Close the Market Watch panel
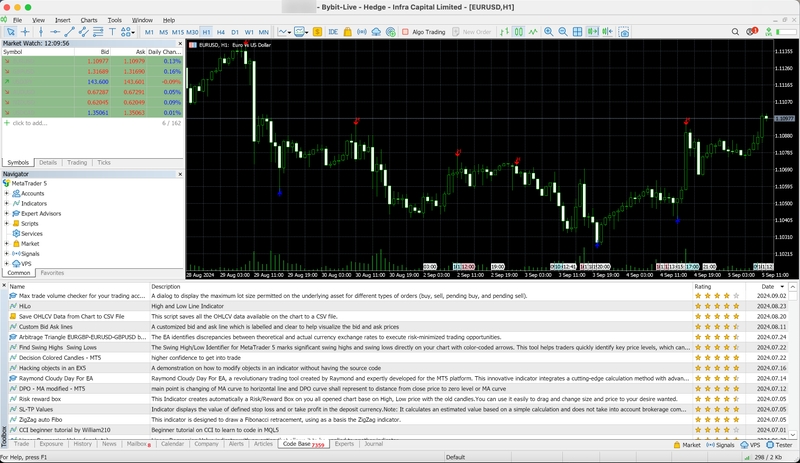 (180, 43)
